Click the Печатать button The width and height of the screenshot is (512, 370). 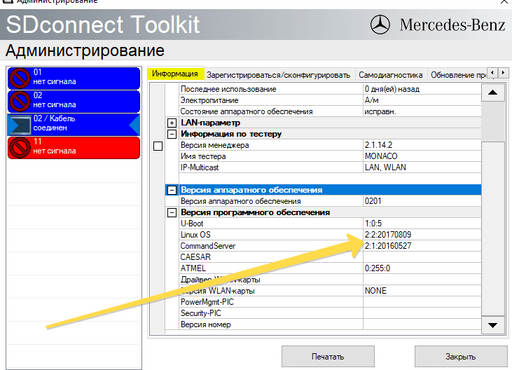(x=328, y=356)
